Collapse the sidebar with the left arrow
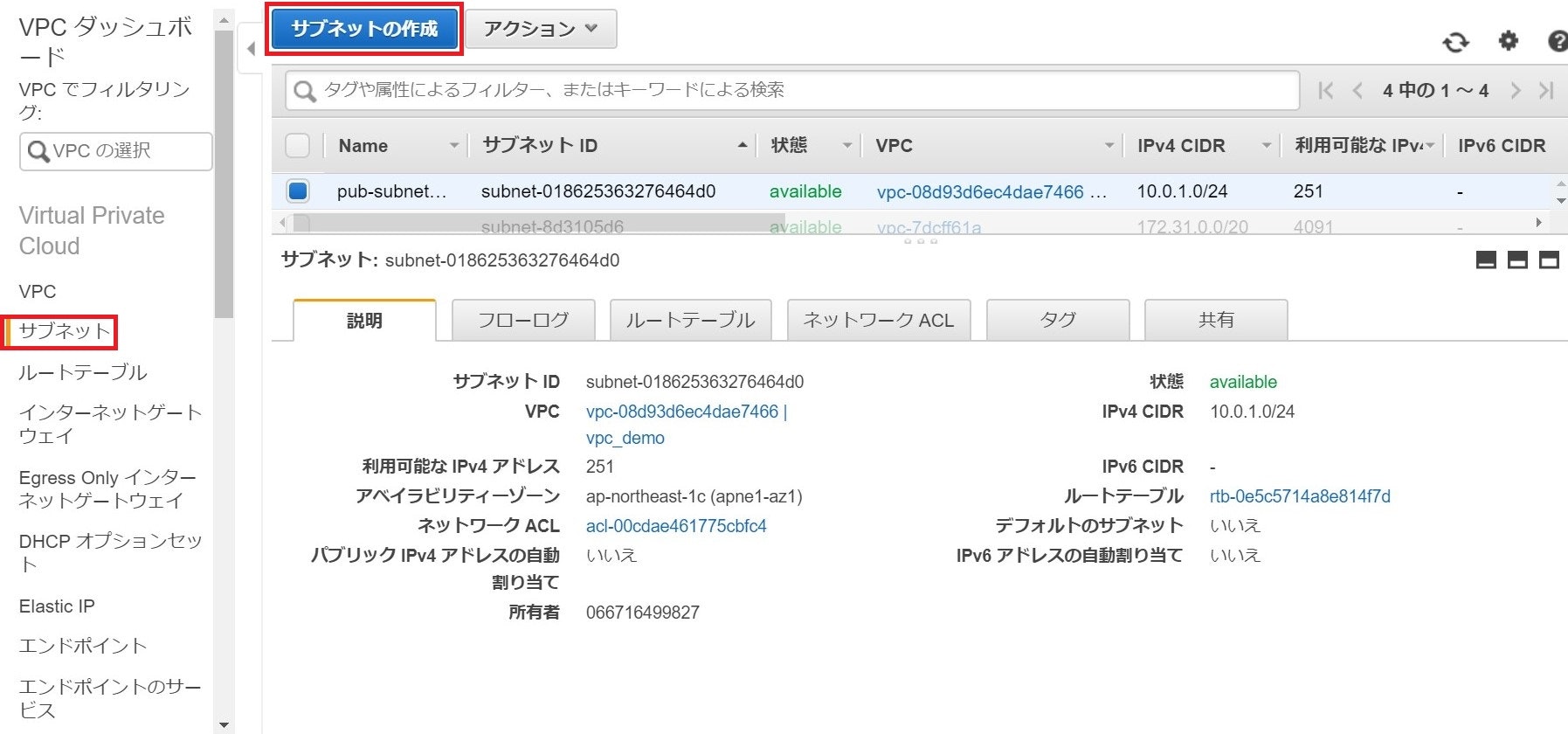 tap(251, 49)
